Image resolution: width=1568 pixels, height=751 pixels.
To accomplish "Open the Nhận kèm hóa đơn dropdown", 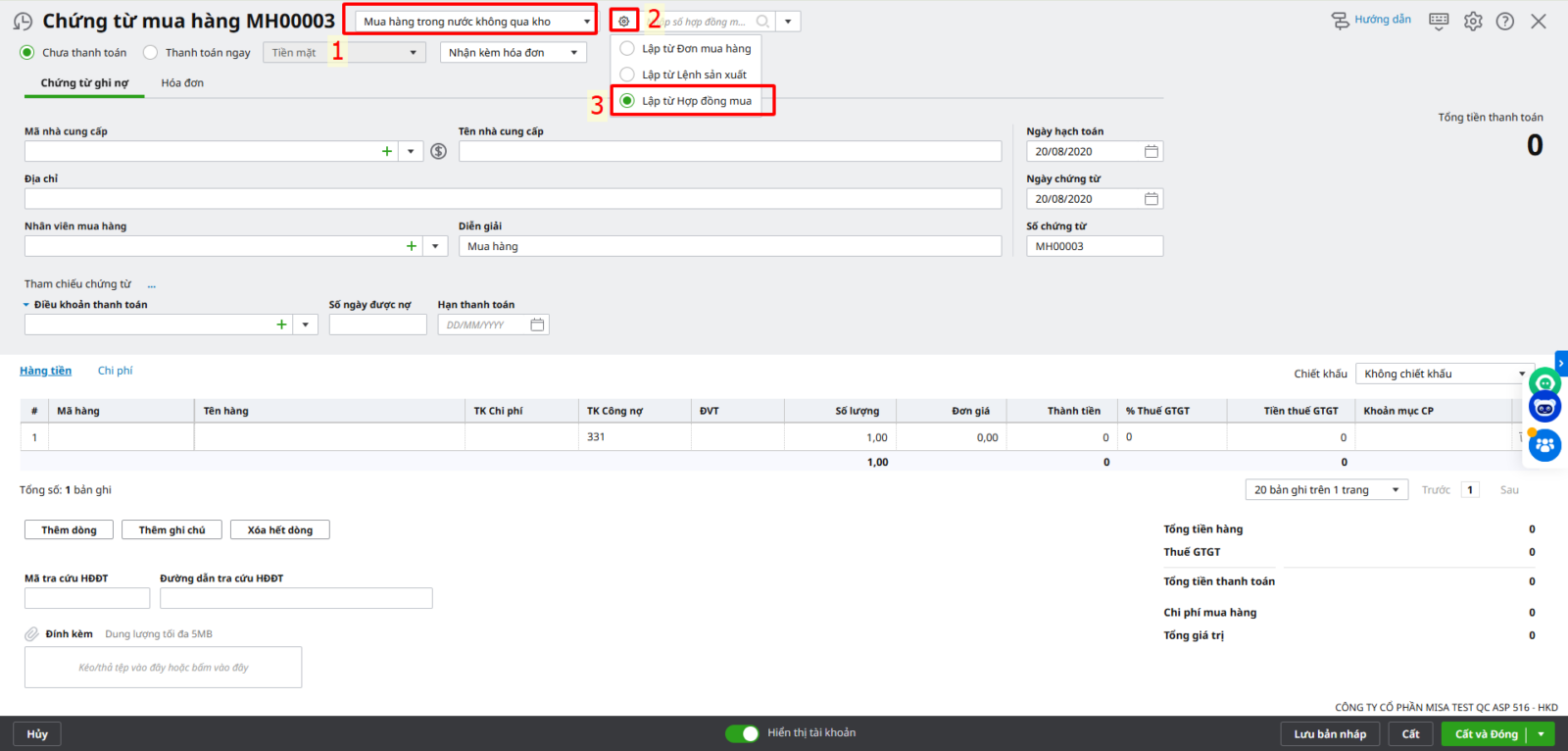I will coord(573,53).
